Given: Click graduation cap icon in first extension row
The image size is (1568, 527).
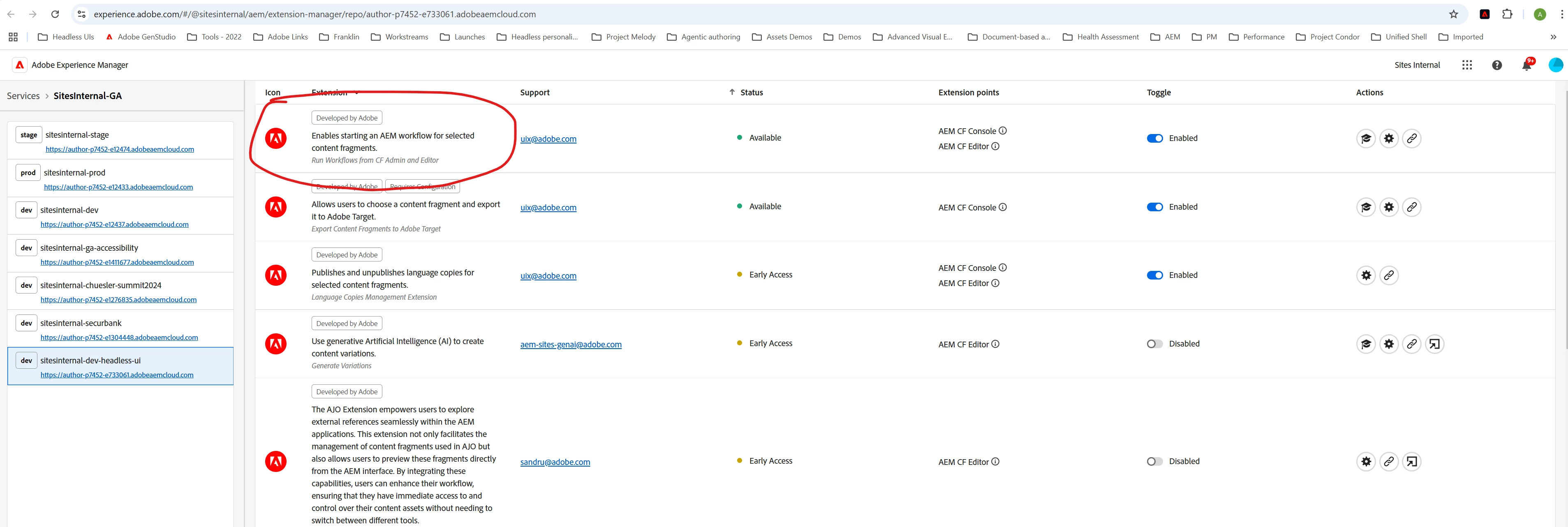Looking at the screenshot, I should tap(1365, 139).
